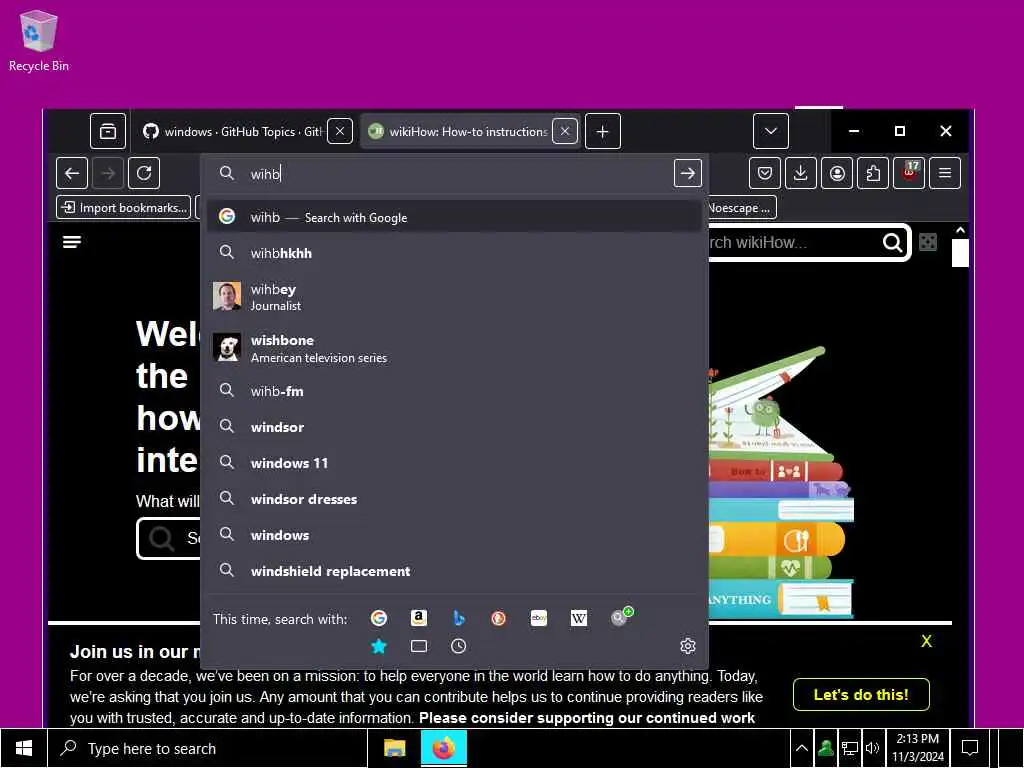This screenshot has width=1024, height=768.
Task: Open Recycle Bin on desktop
Action: click(x=39, y=40)
